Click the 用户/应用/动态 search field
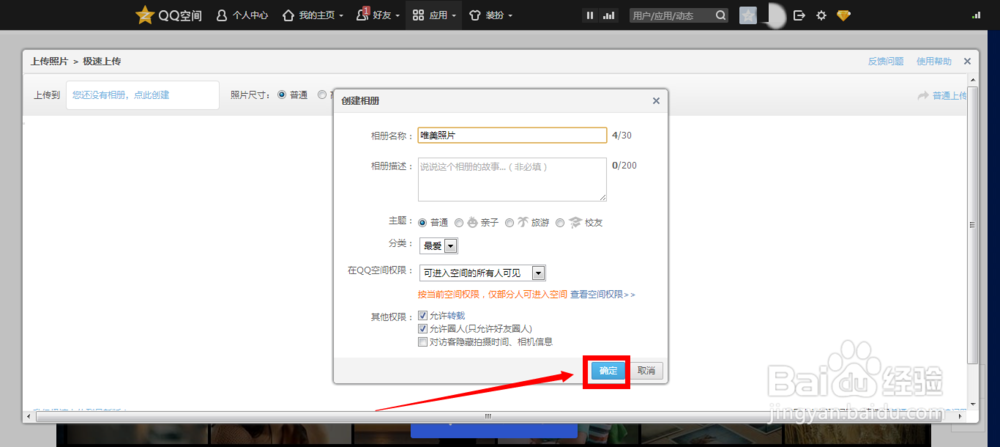Screen dimensions: 1000x447 click(x=671, y=15)
